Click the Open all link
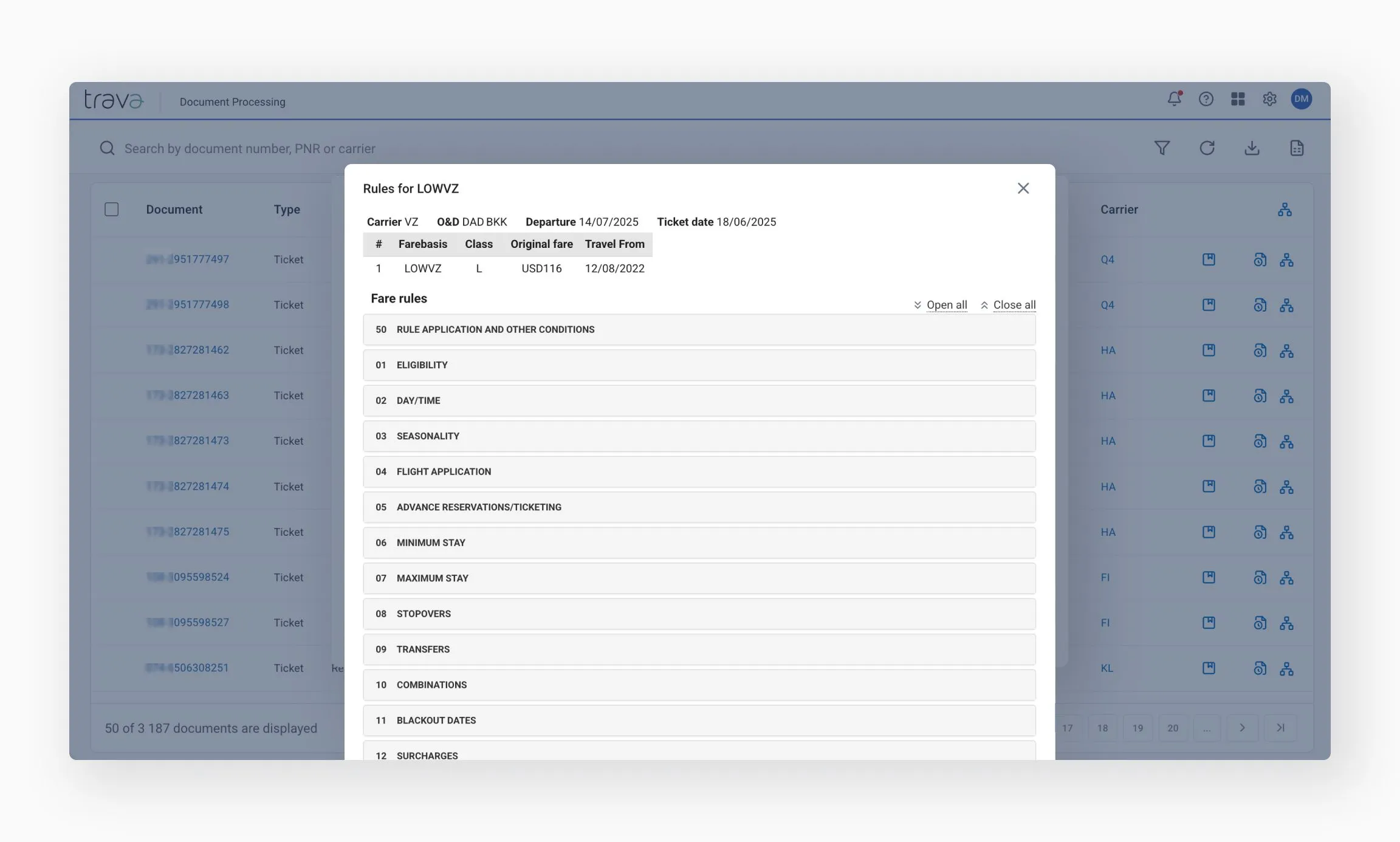The height and width of the screenshot is (842, 1400). coord(946,305)
